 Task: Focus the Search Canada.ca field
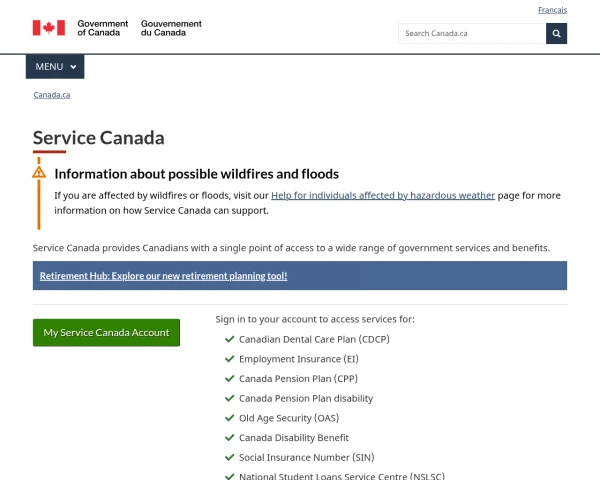(472, 34)
